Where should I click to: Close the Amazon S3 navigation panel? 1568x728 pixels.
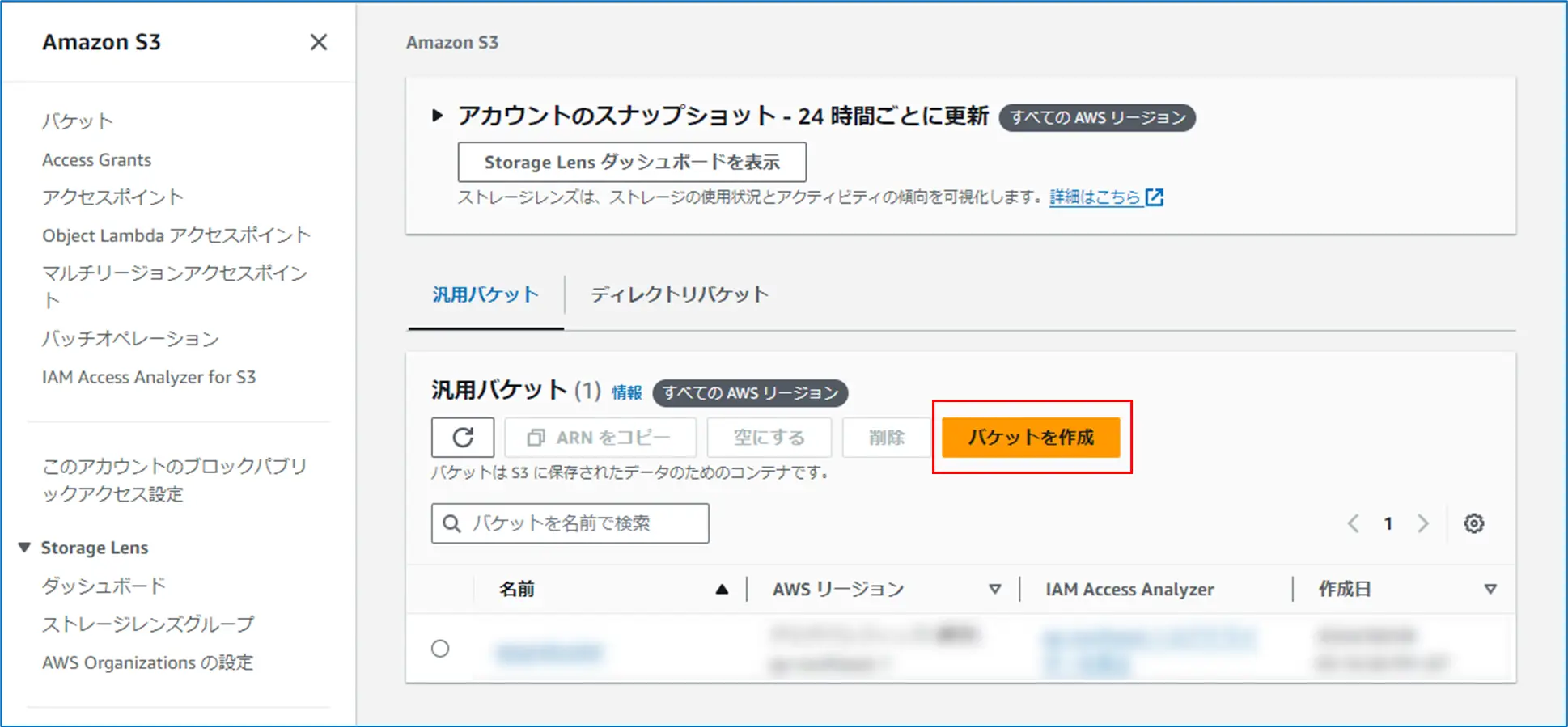tap(319, 42)
